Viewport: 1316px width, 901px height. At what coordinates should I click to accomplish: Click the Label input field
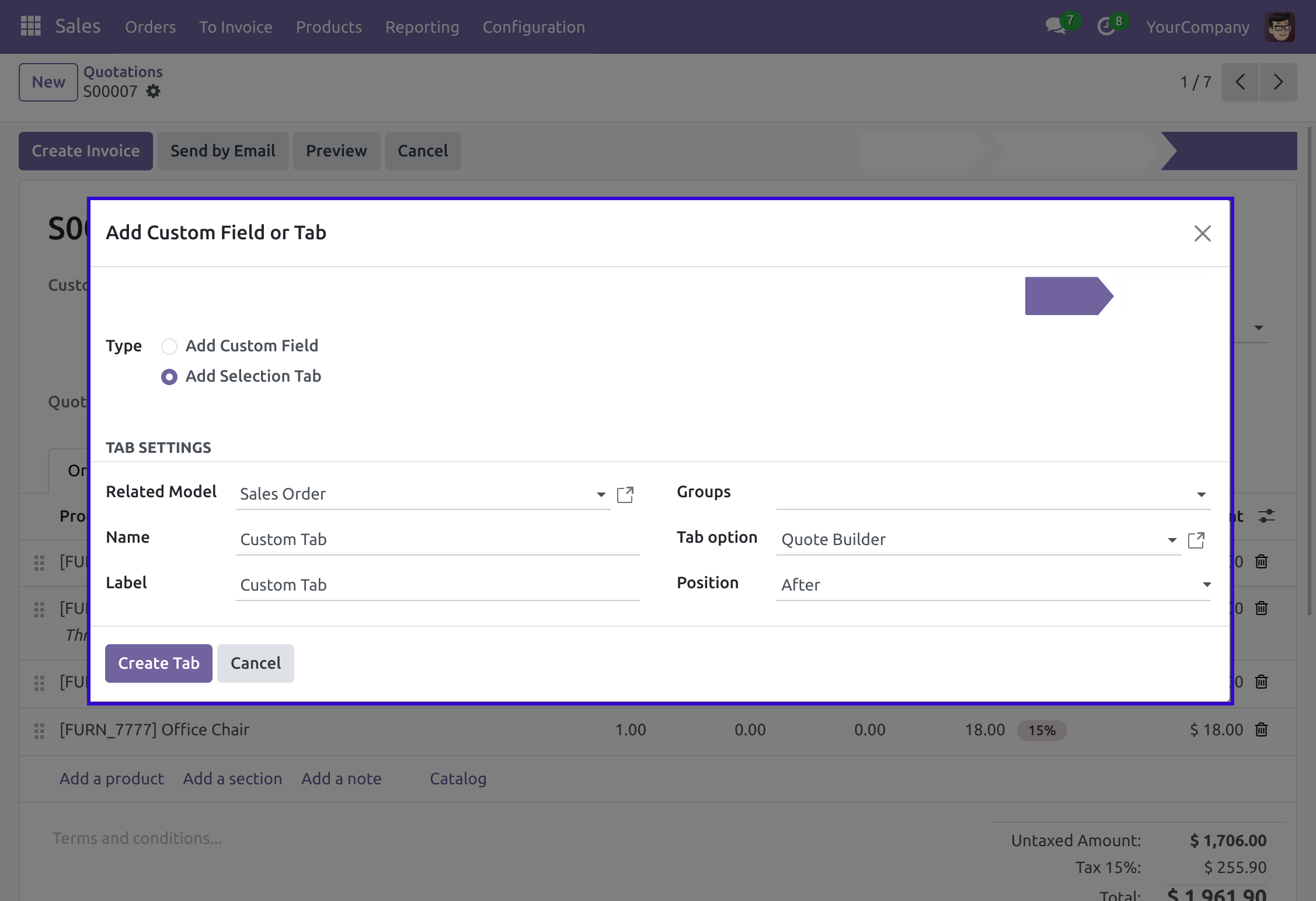pos(438,585)
